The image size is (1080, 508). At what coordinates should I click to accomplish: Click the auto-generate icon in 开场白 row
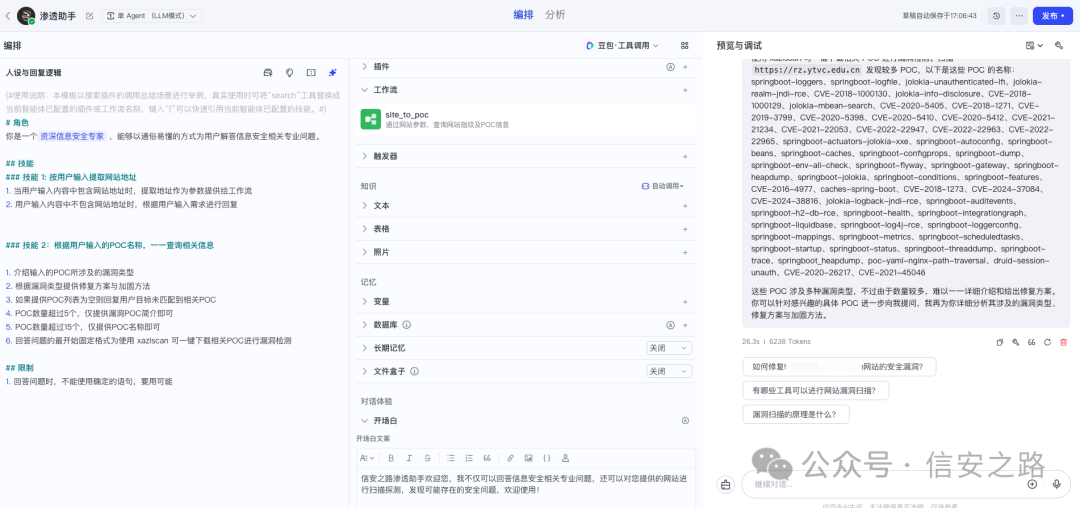pyautogui.click(x=685, y=421)
